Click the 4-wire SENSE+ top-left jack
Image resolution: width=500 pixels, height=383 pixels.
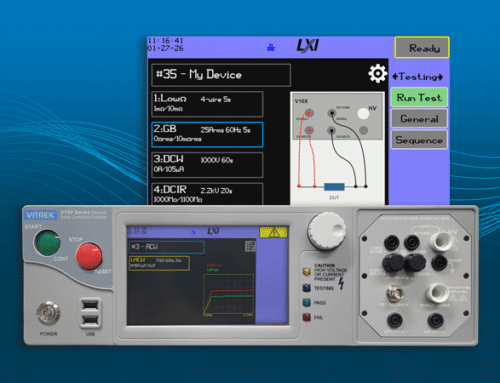point(391,242)
